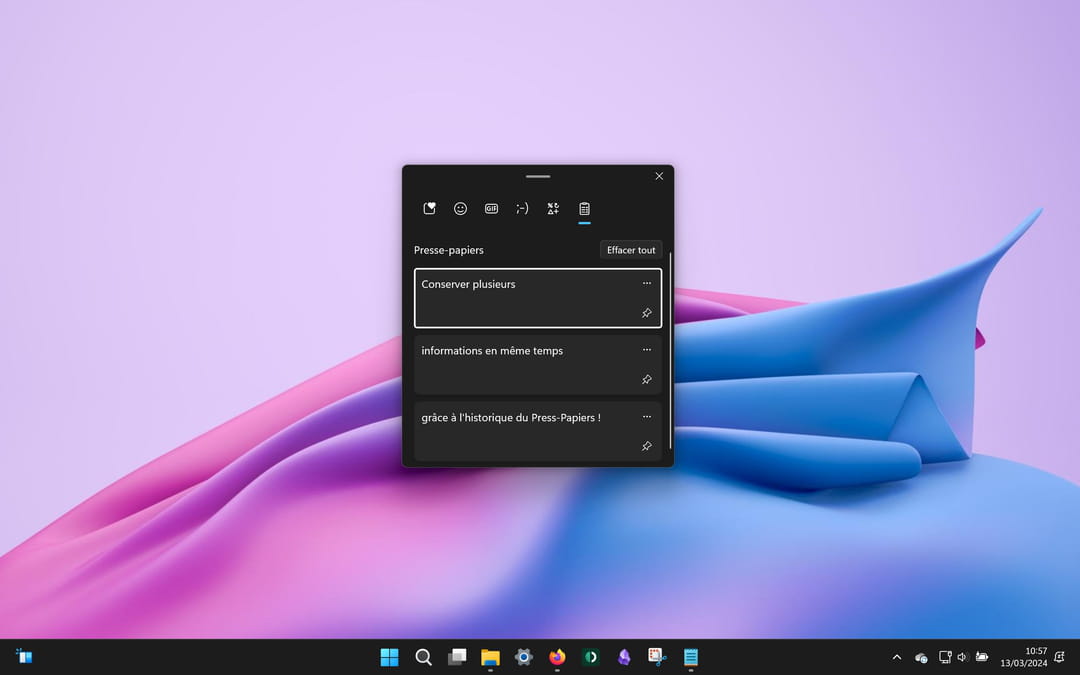
Task: Open the volume speaker tray icon
Action: [963, 657]
